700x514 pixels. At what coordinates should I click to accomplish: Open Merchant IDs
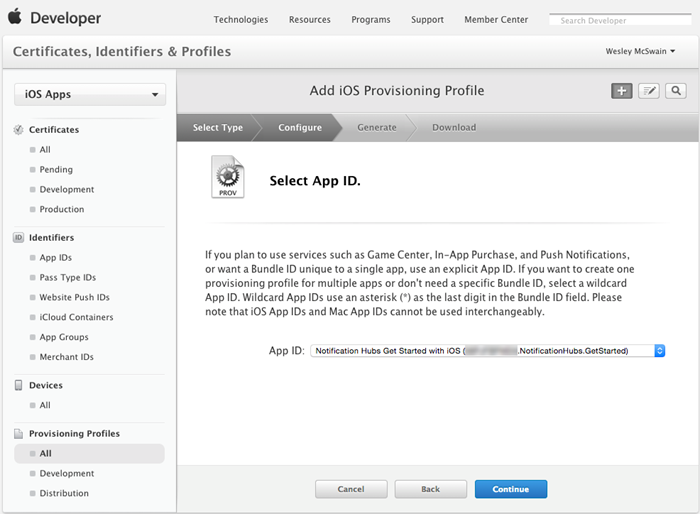click(67, 357)
